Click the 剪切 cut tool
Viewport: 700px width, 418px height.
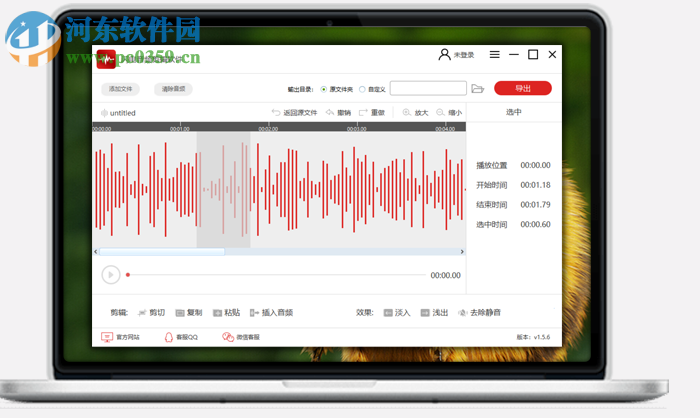pyautogui.click(x=151, y=313)
